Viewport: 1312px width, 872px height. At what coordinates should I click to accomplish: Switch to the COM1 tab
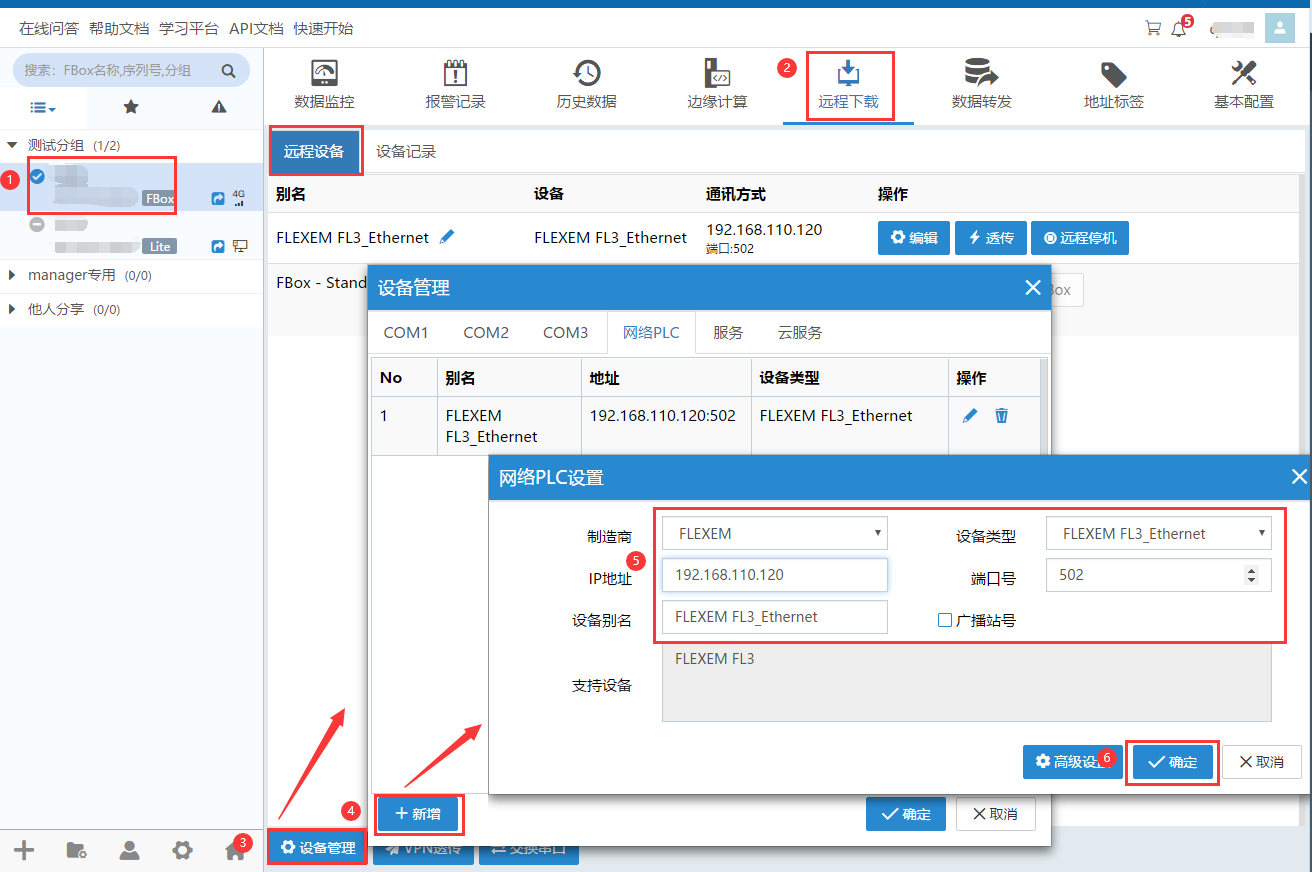406,332
